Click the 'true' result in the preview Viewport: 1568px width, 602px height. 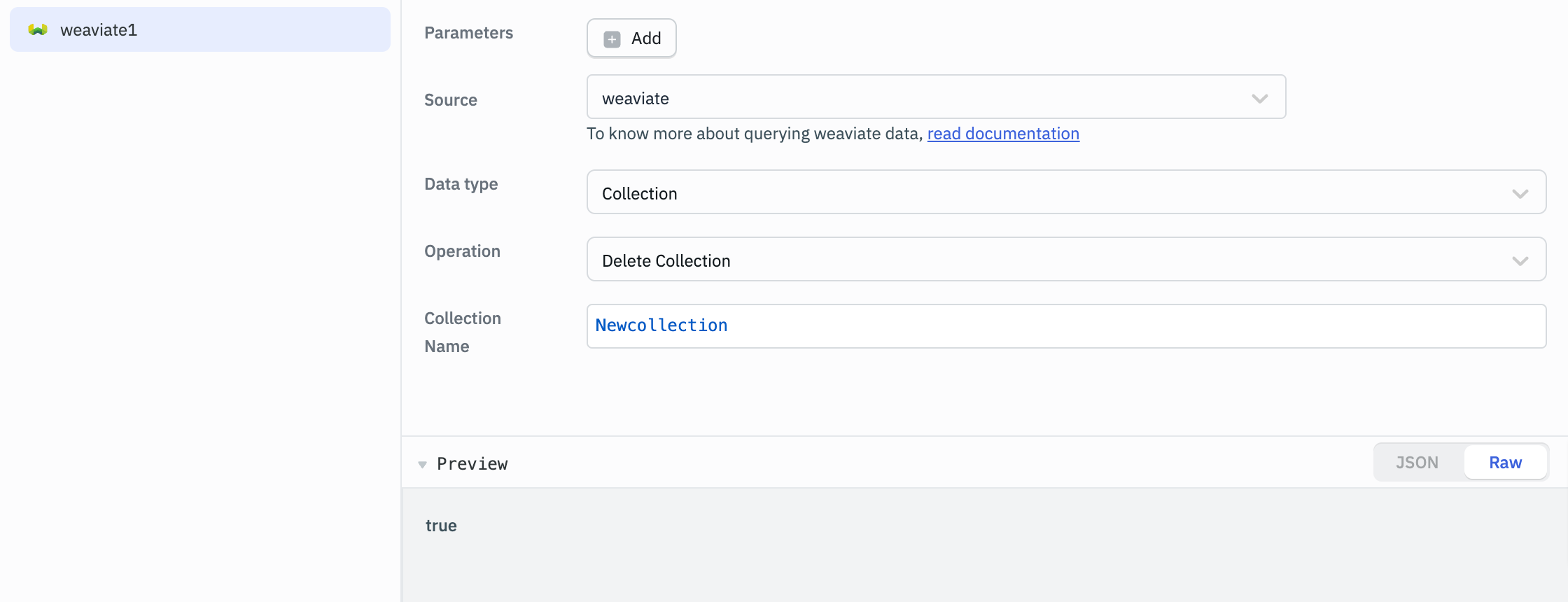441,526
